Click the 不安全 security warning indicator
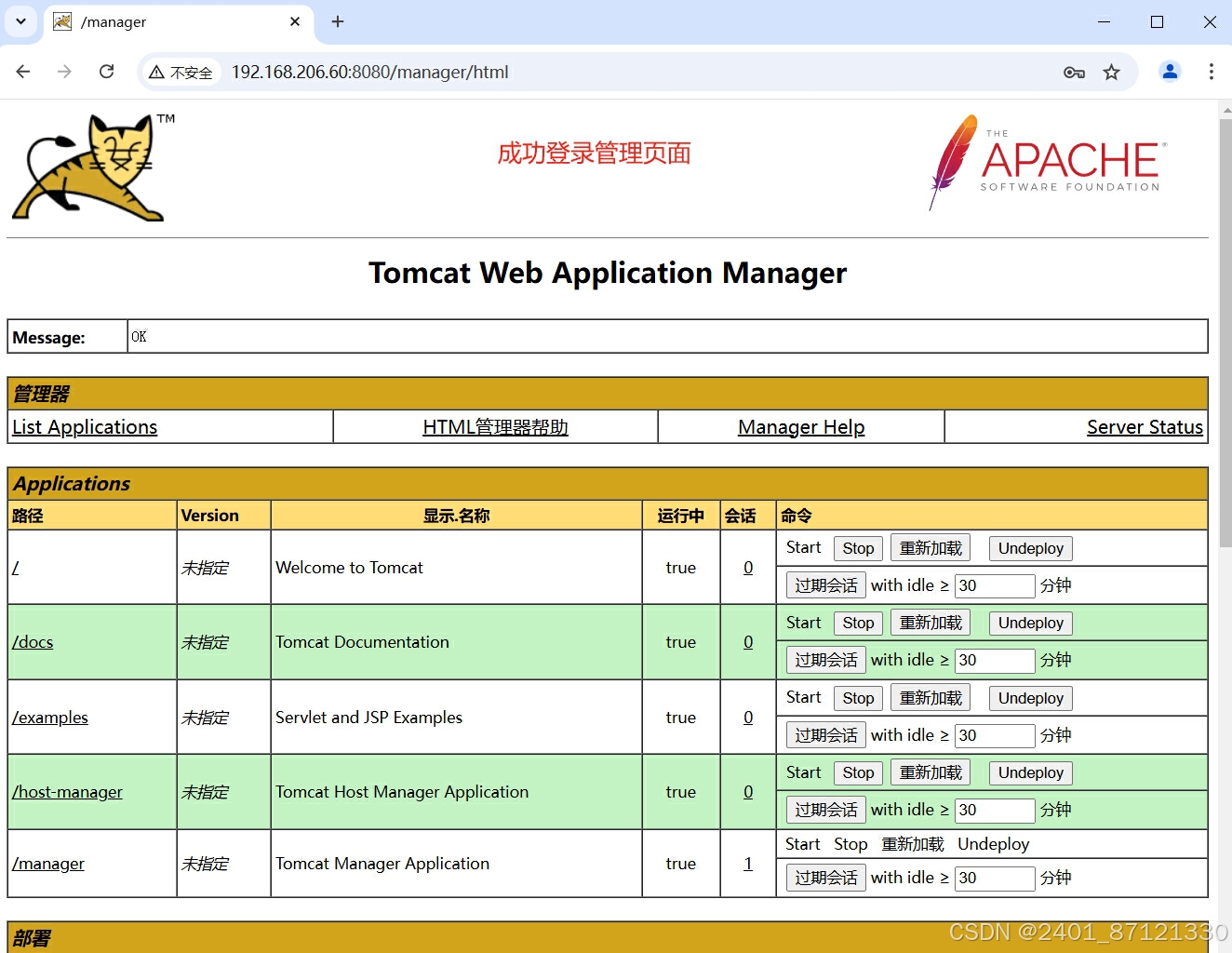1232x953 pixels. (181, 73)
